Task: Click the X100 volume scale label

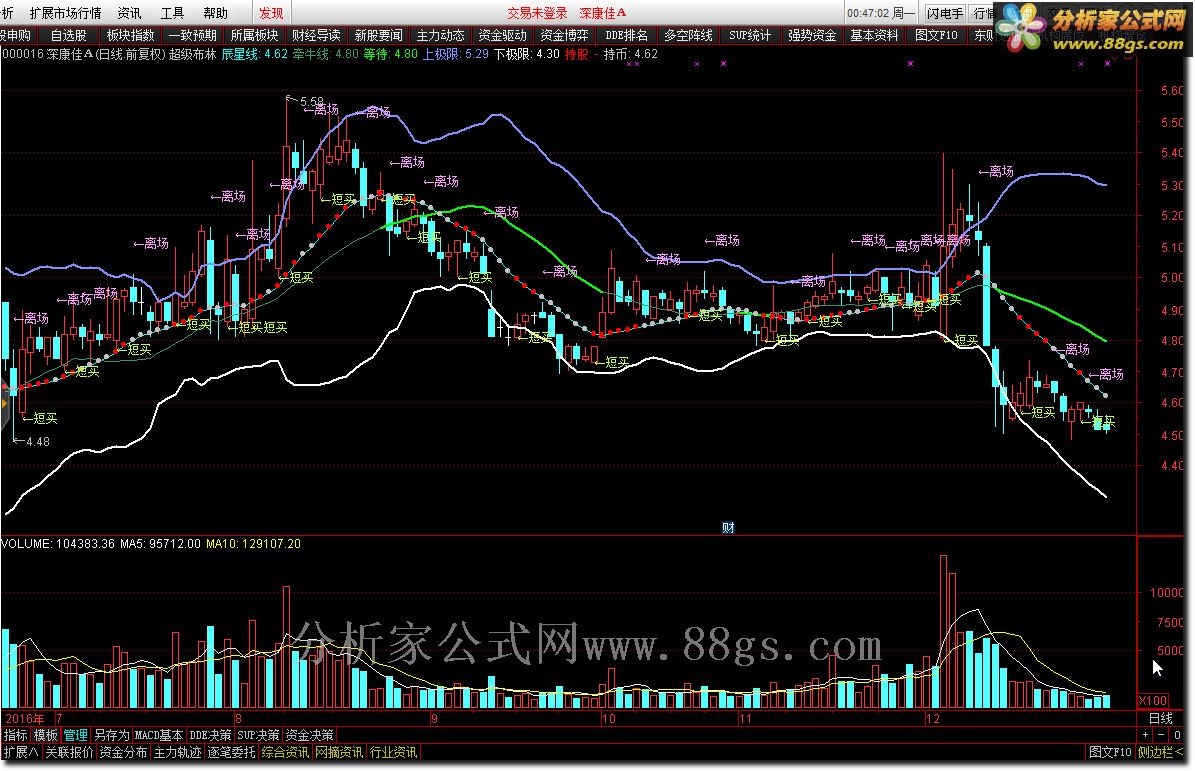Action: tap(1153, 701)
